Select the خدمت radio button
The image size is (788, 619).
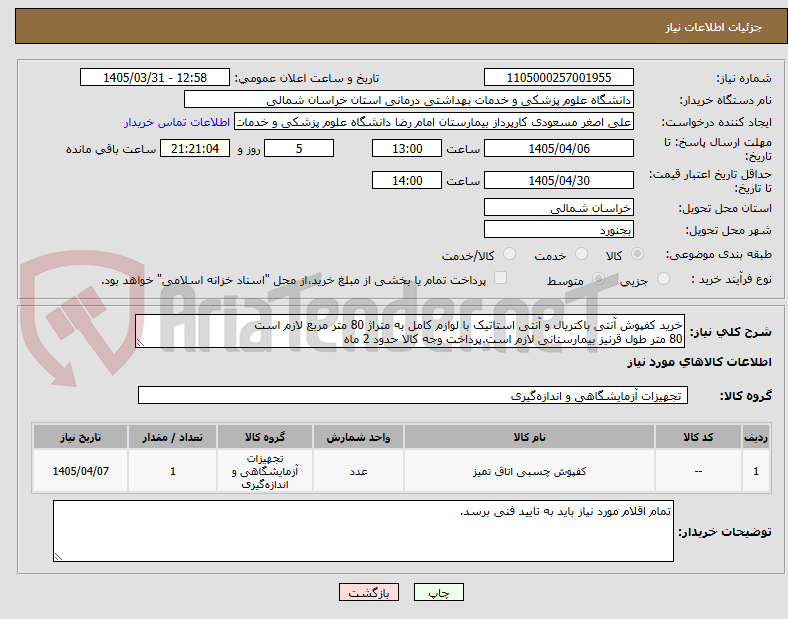point(581,254)
